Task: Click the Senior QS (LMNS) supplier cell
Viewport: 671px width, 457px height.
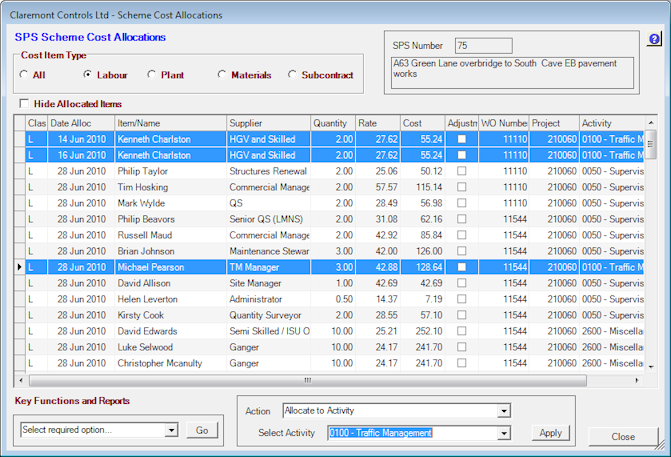Action: pyautogui.click(x=268, y=219)
